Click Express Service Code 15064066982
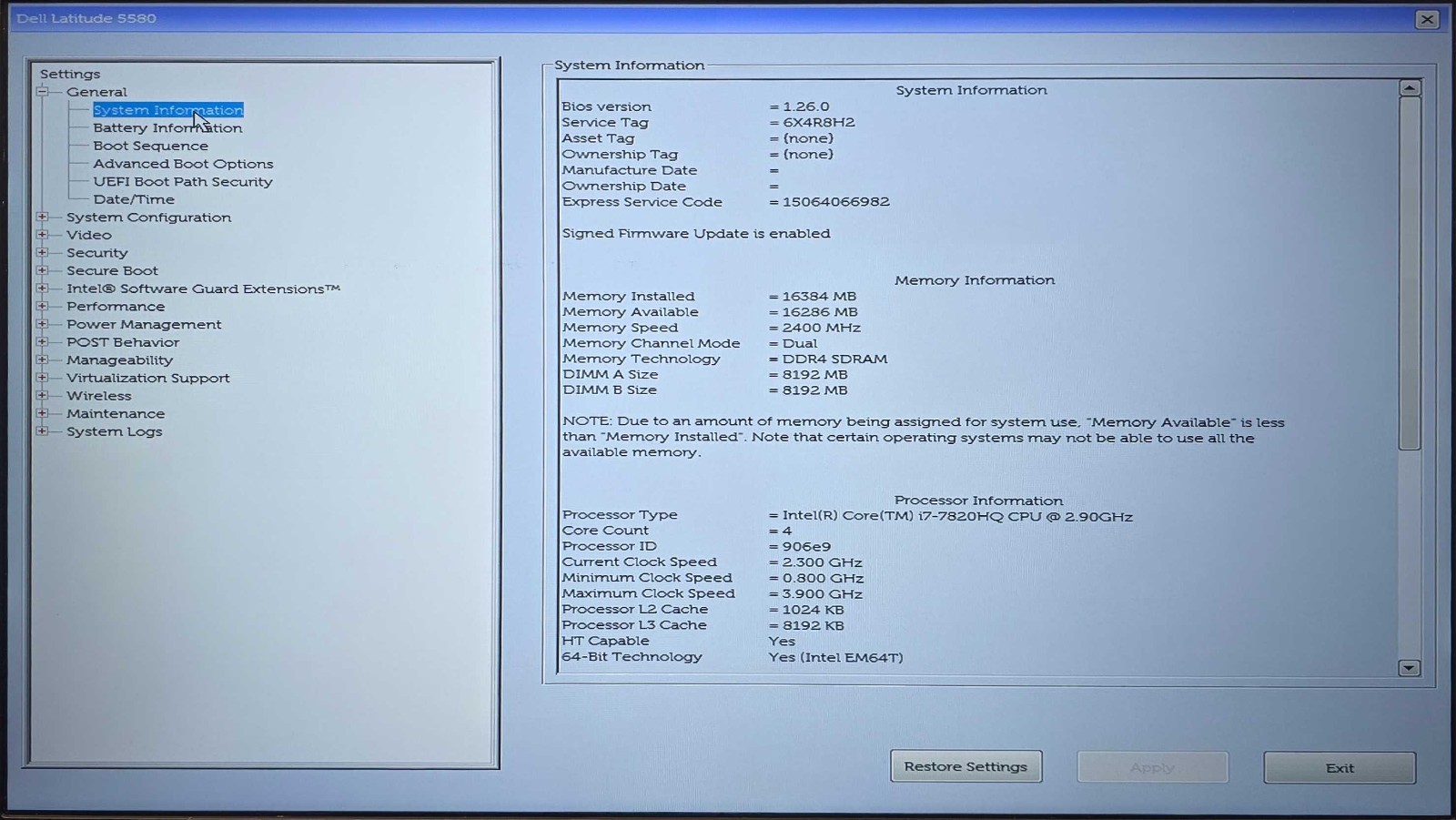This screenshot has height=820, width=1456. coord(836,202)
